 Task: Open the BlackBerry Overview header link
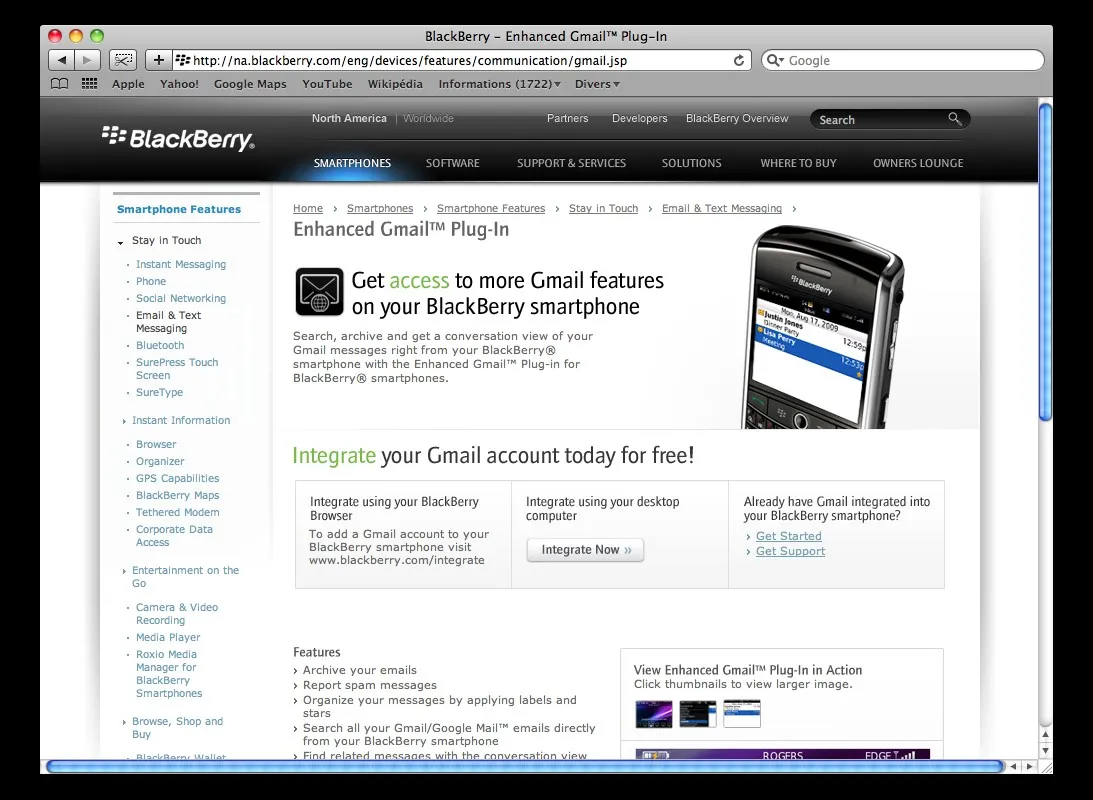737,118
